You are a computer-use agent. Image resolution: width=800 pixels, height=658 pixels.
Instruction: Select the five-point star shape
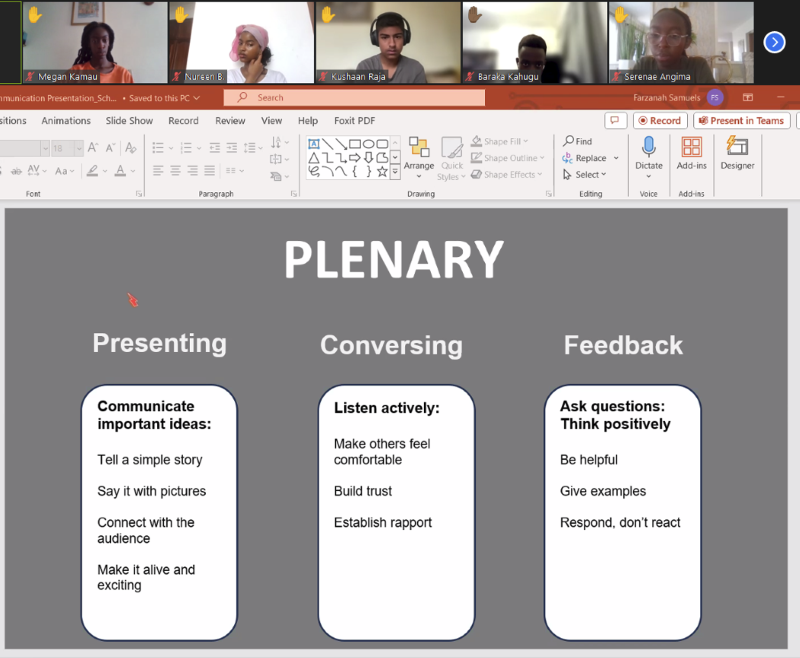(382, 171)
